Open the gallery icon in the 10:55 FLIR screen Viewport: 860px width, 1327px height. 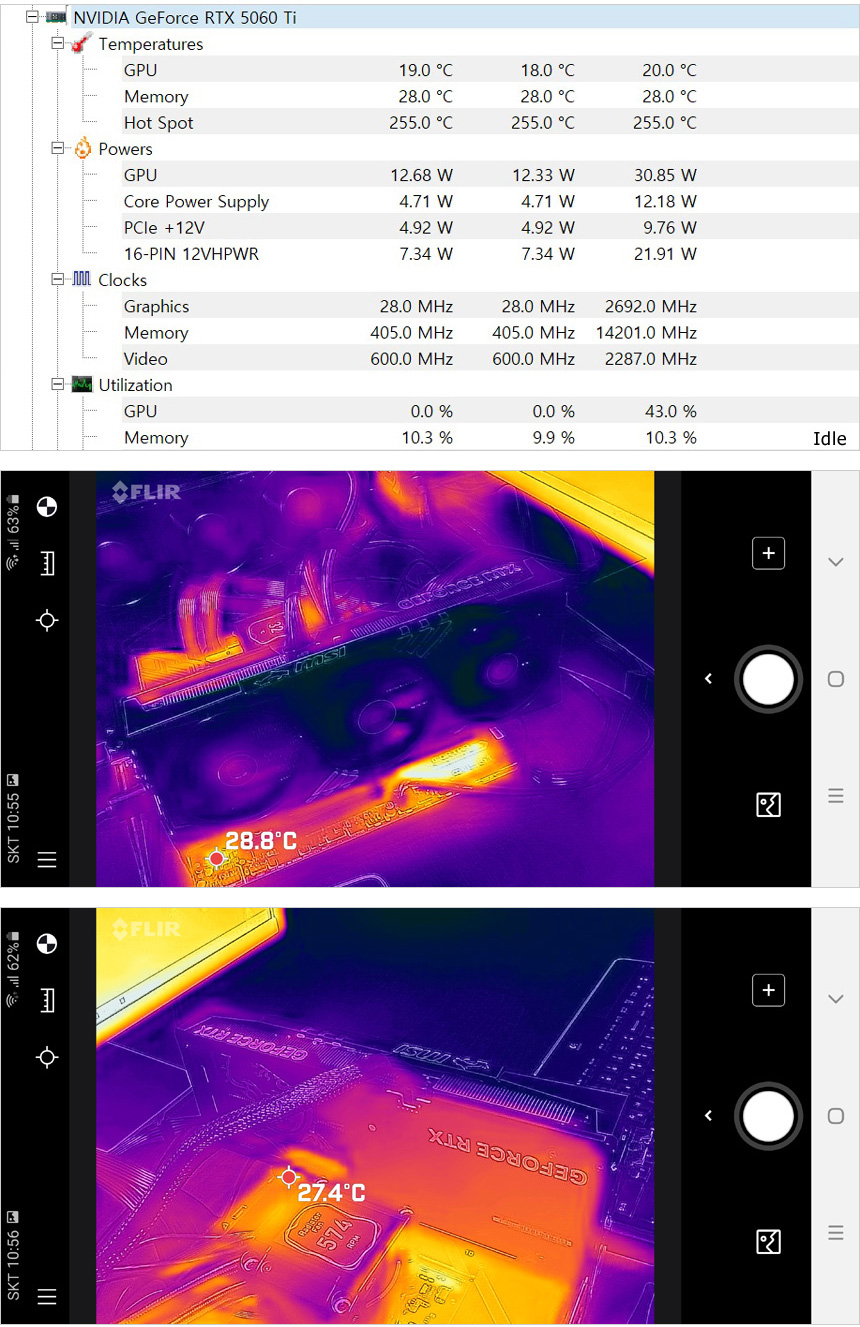click(x=768, y=804)
